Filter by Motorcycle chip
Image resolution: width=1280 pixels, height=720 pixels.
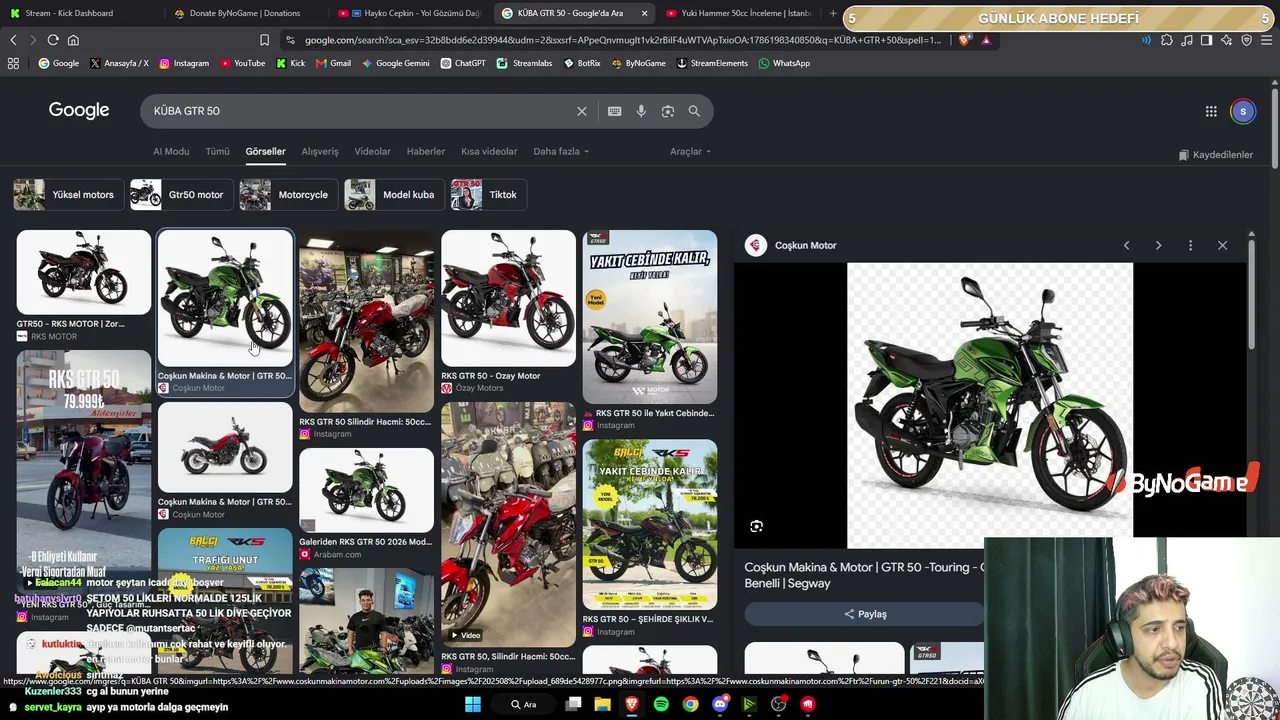287,195
